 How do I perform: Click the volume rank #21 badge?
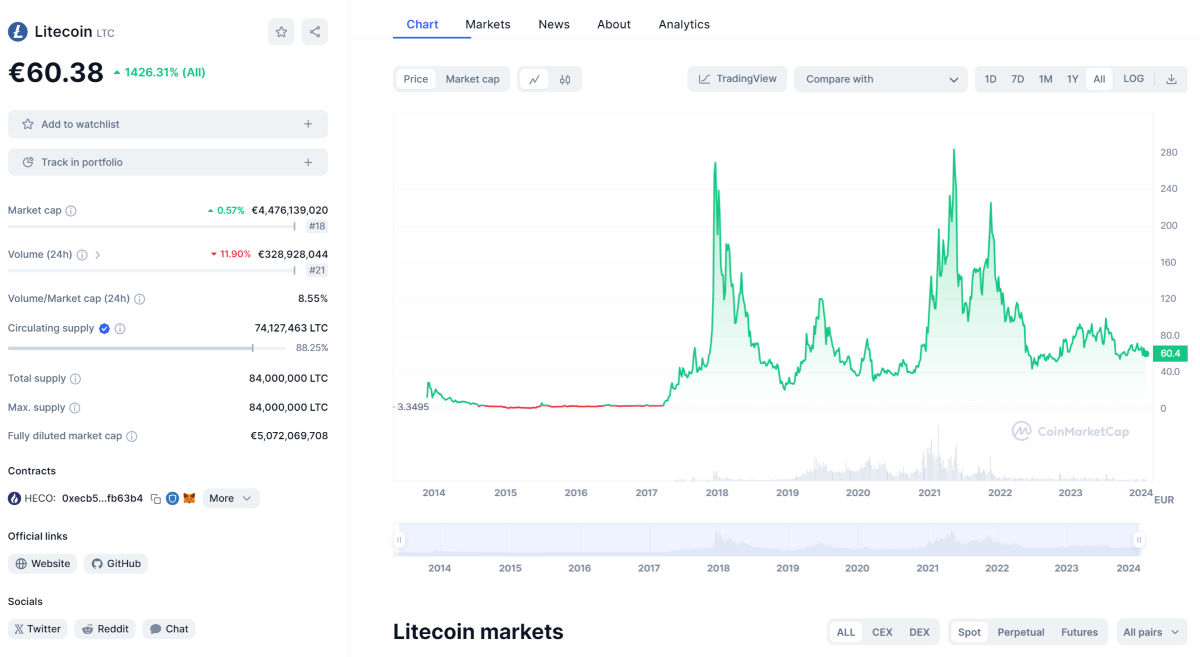317,270
